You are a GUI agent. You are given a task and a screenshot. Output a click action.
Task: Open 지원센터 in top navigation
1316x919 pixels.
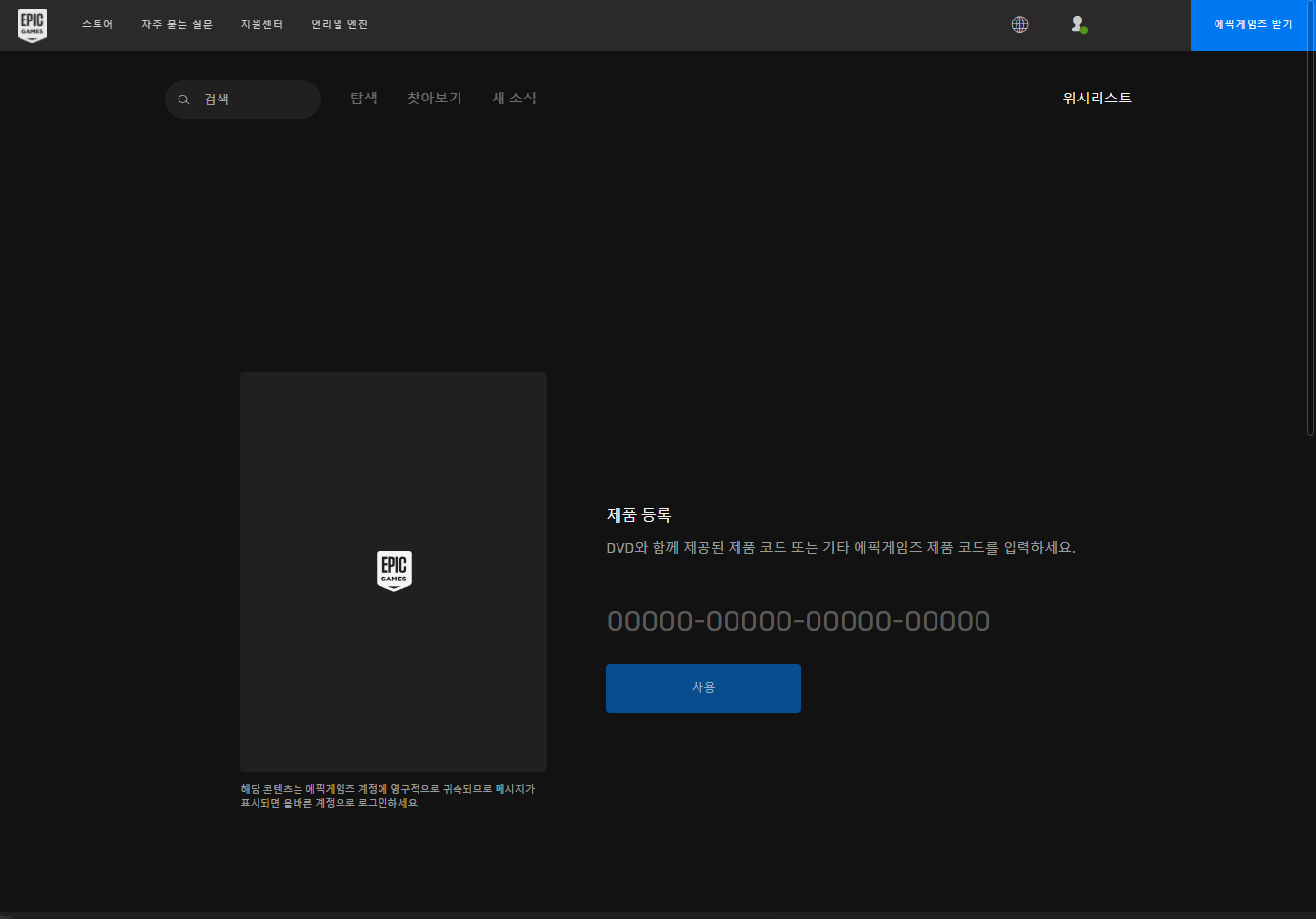(261, 24)
